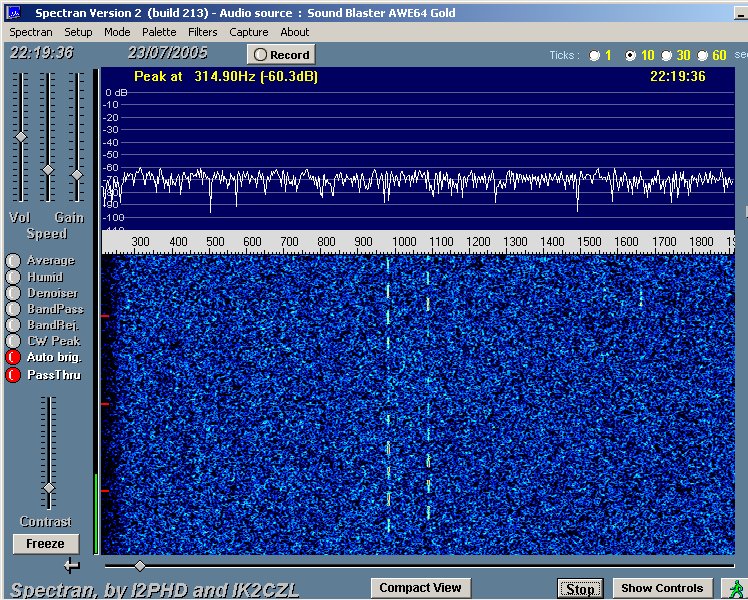Toggle the Average filter indicator
The width and height of the screenshot is (748, 600).
pos(13,261)
